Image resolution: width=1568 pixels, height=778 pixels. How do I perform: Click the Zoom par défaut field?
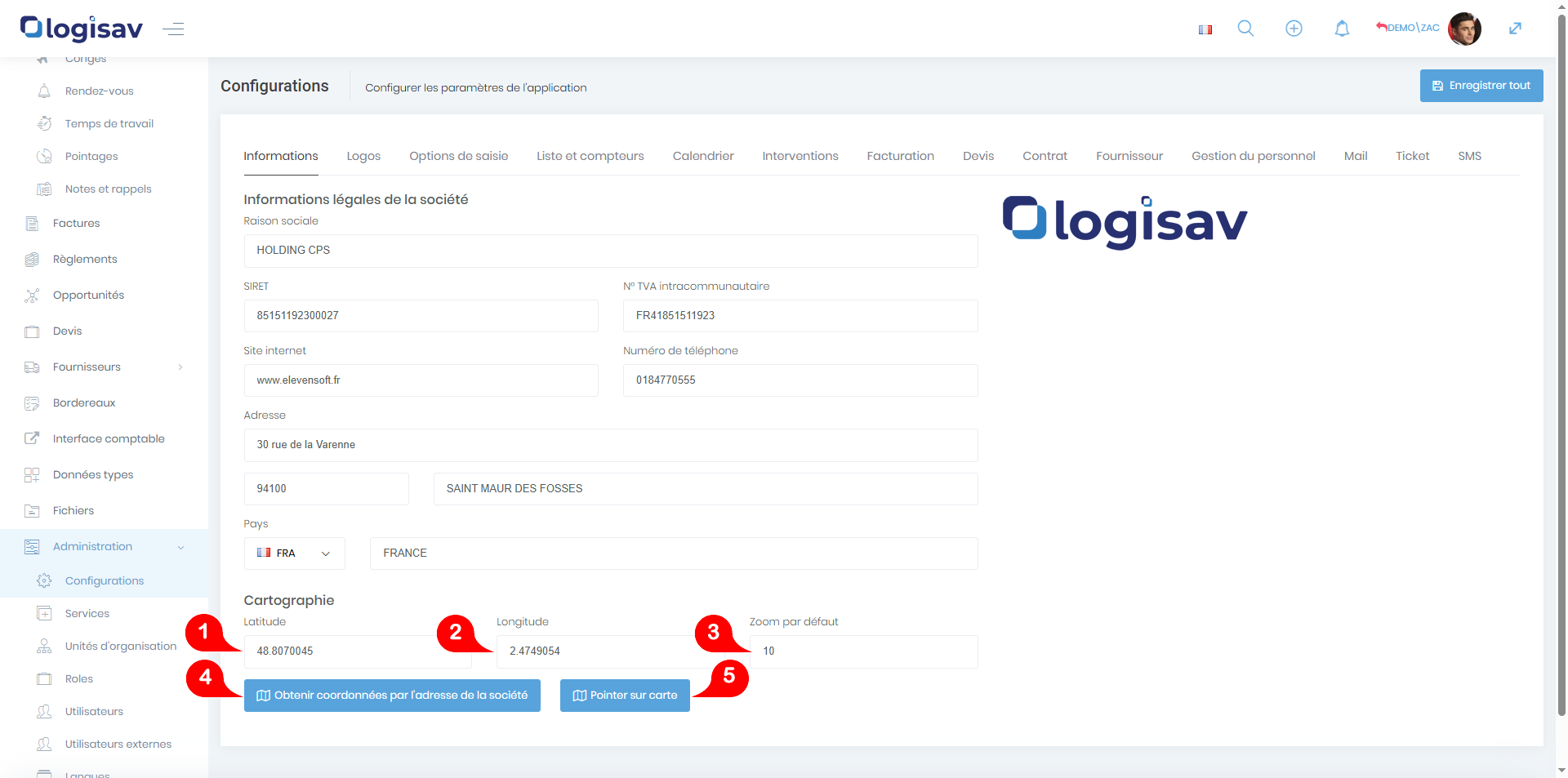pos(863,651)
